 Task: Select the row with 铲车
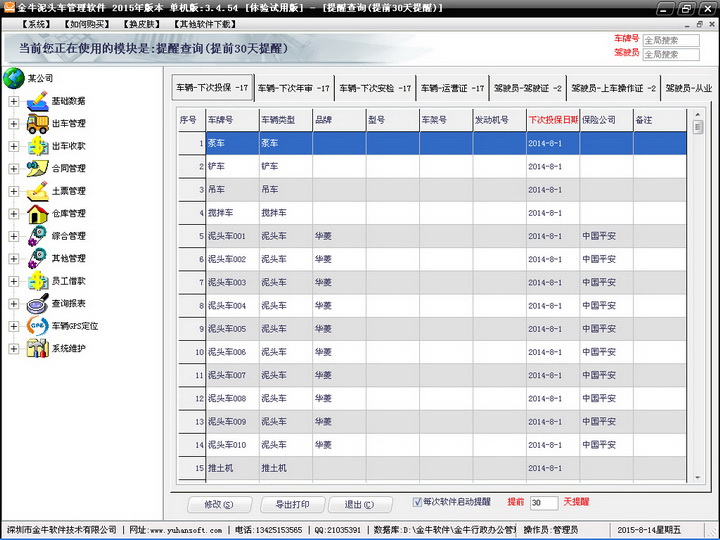point(432,167)
